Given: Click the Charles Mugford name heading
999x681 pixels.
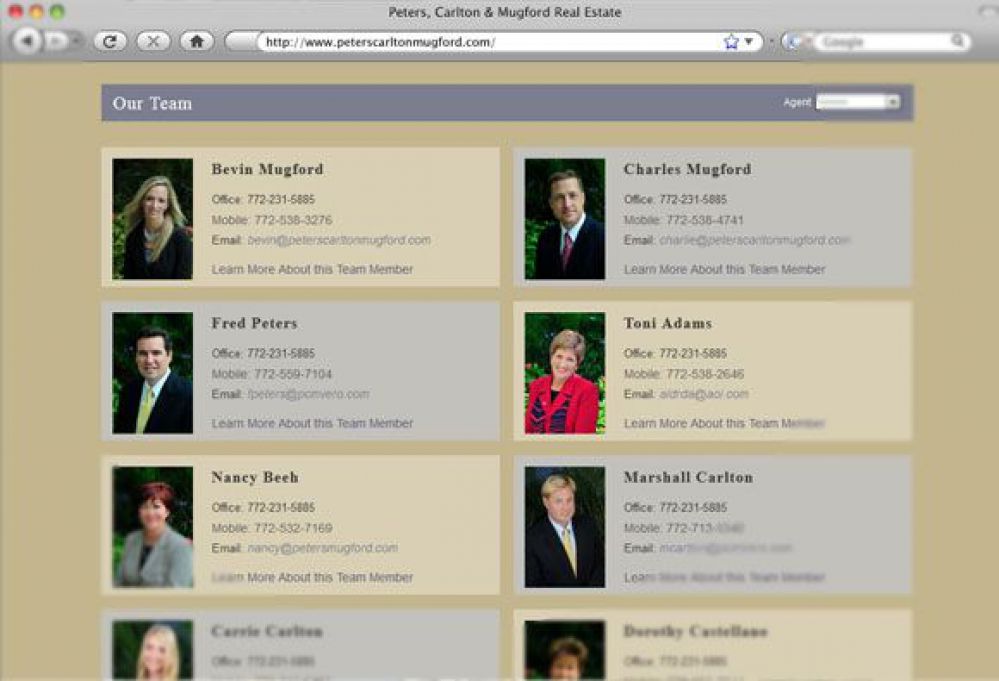Looking at the screenshot, I should pos(687,169).
